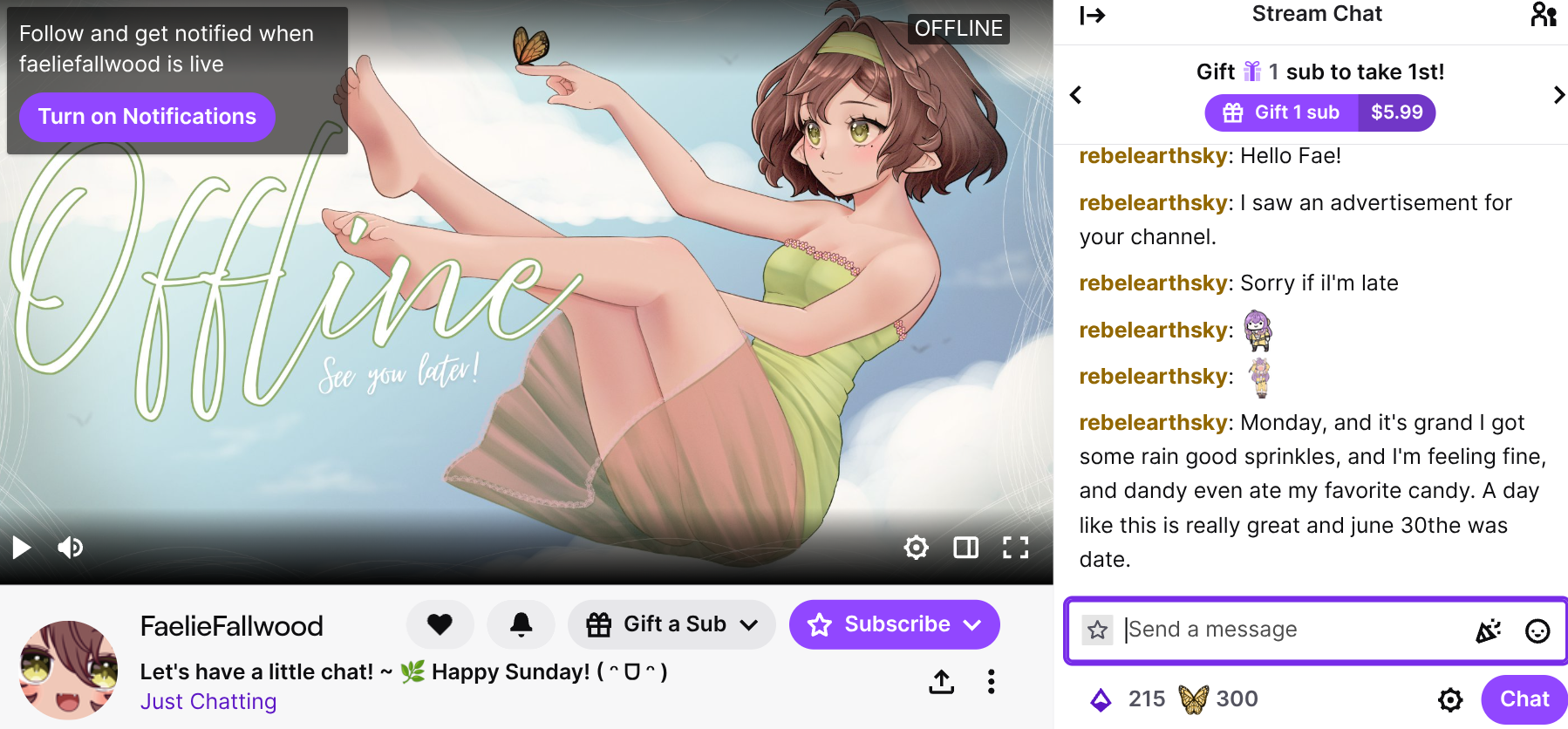The width and height of the screenshot is (1568, 729).
Task: Open the FaelieFallwood channel name
Action: (232, 626)
